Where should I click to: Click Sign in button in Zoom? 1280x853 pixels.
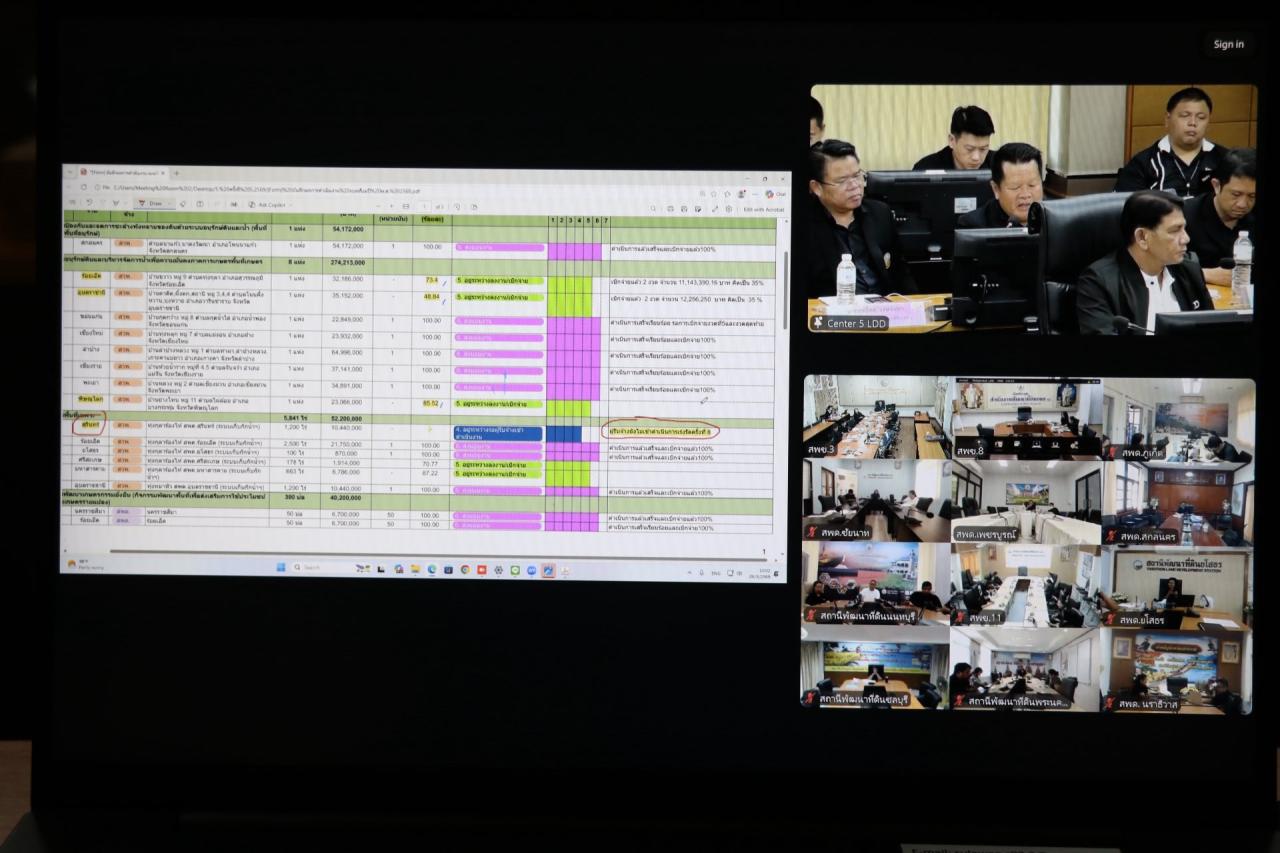(x=1229, y=44)
